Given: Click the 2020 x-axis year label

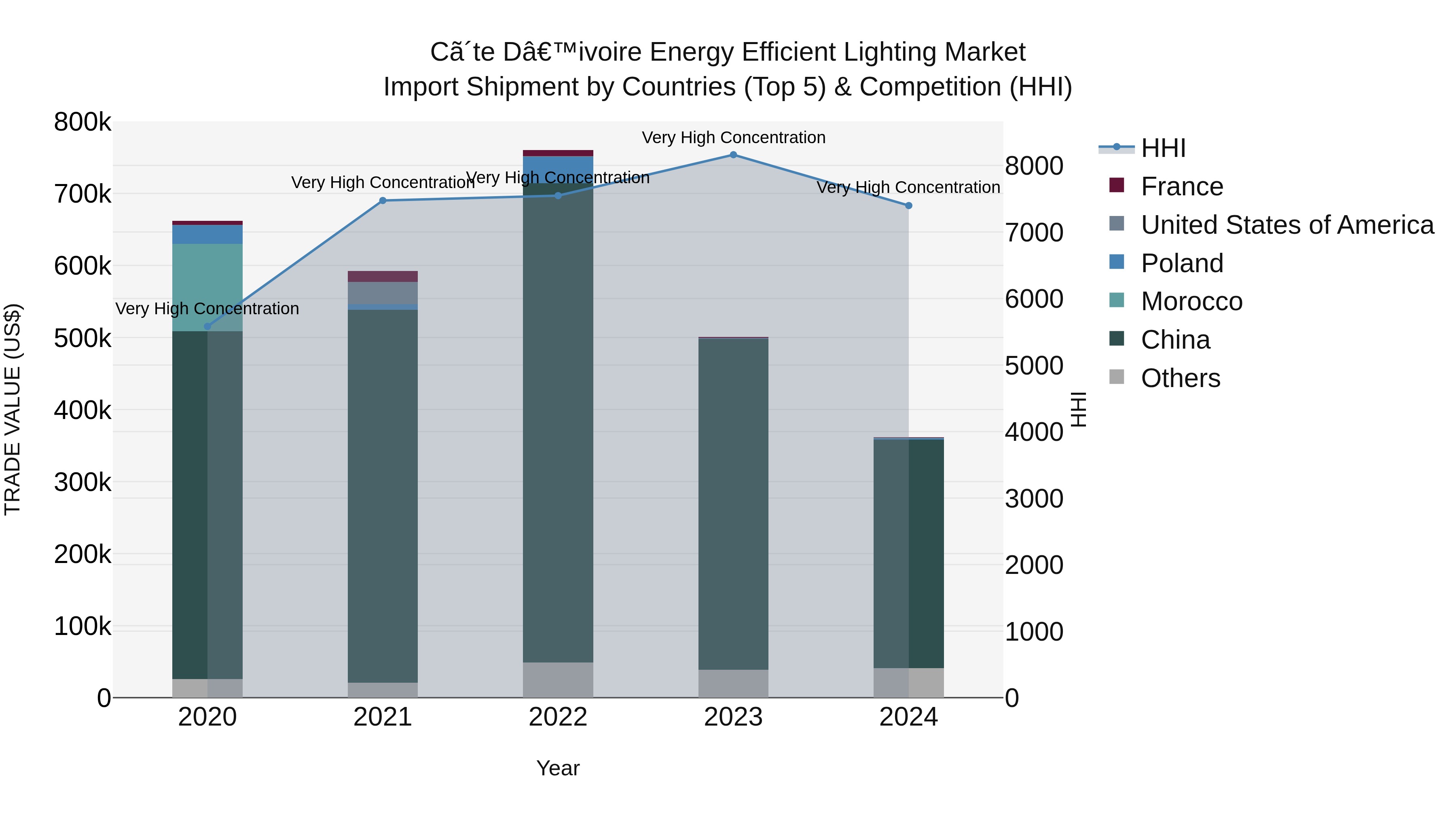Looking at the screenshot, I should click(207, 717).
